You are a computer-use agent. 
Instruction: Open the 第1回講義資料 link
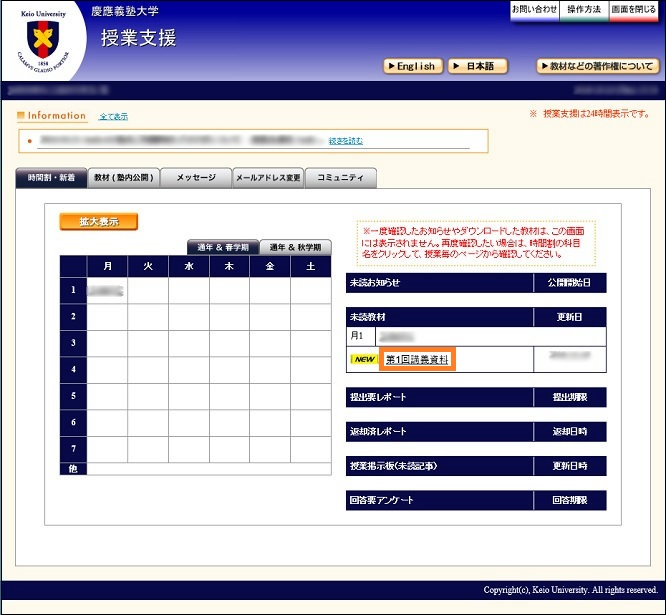coord(417,359)
